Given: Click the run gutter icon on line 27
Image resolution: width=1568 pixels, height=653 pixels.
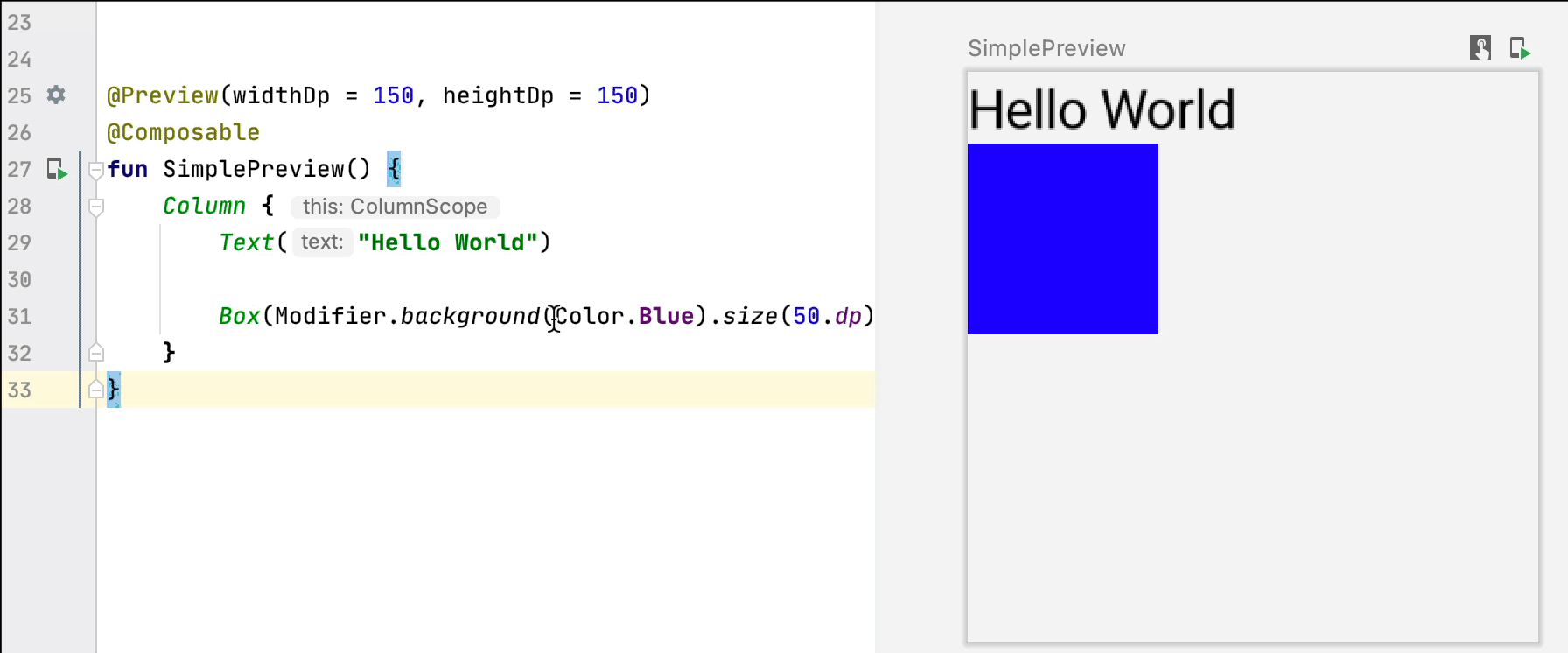Looking at the screenshot, I should tap(57, 169).
